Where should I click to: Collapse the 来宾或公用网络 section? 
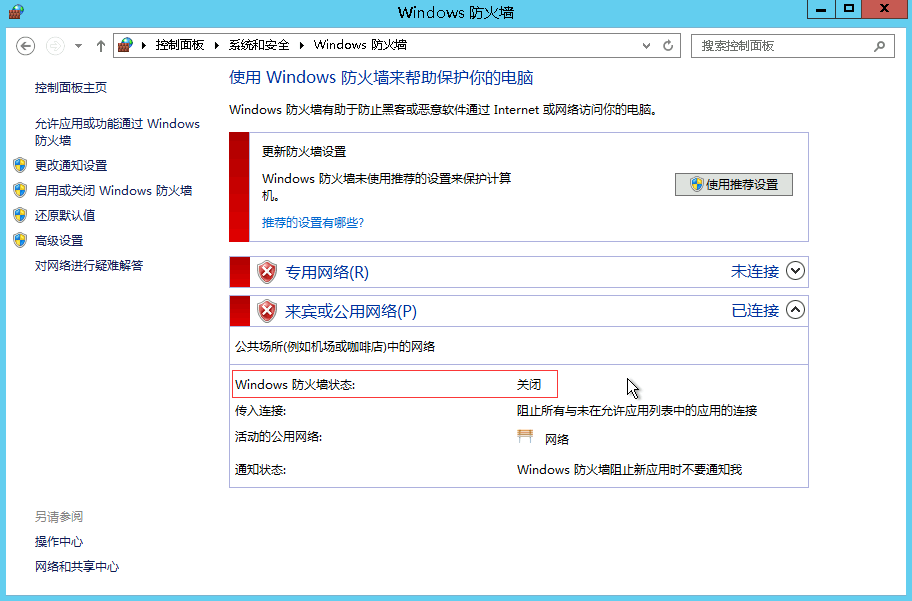point(795,310)
